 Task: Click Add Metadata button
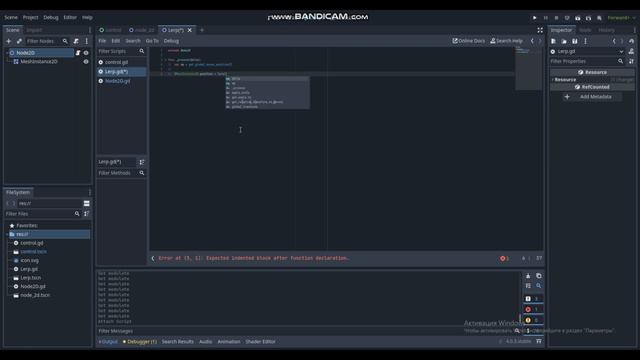click(x=591, y=97)
